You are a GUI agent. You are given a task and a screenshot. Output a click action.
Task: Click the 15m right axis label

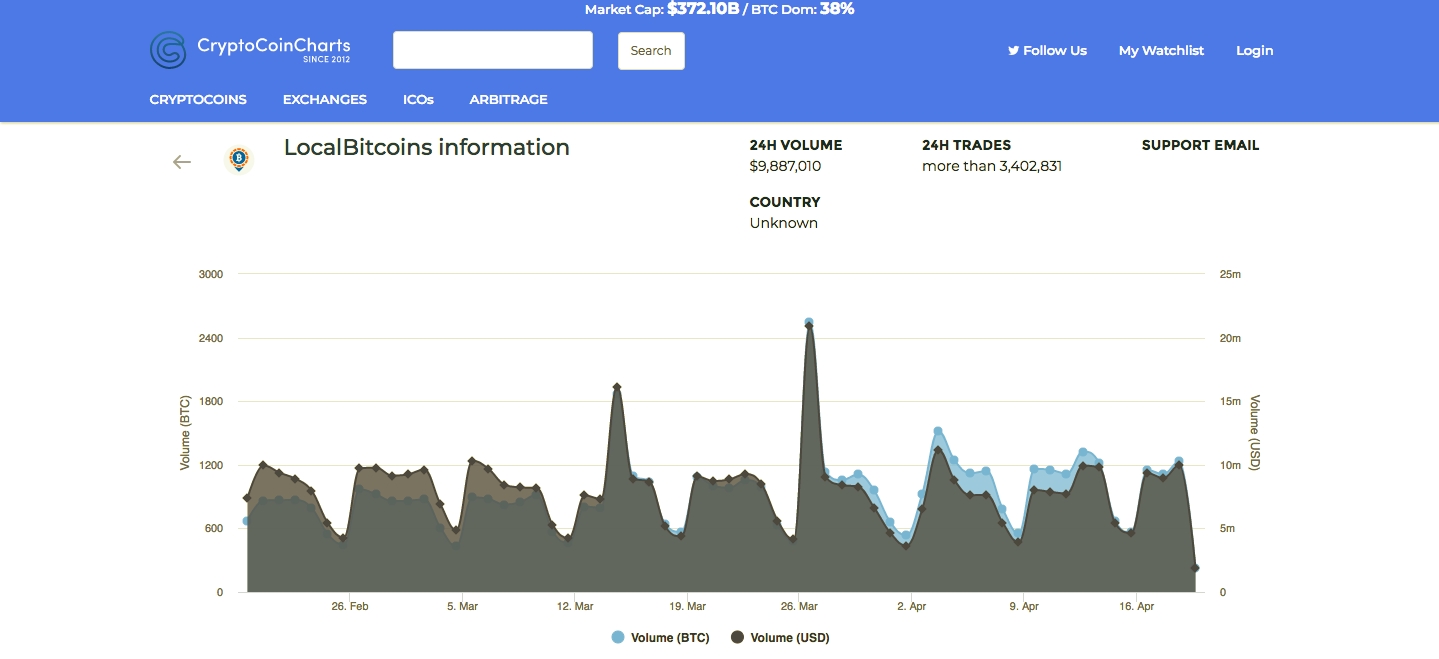(x=1231, y=402)
